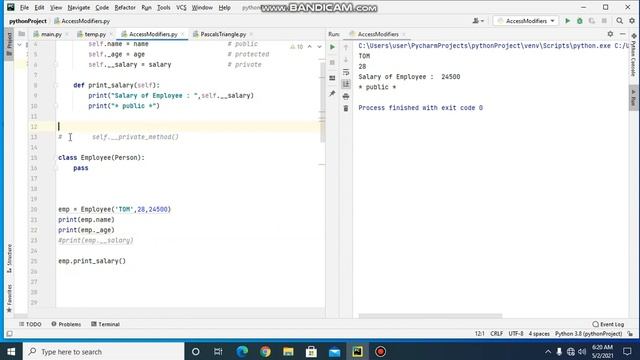
Task: Open the Refactor menu
Action: (x=125, y=7)
